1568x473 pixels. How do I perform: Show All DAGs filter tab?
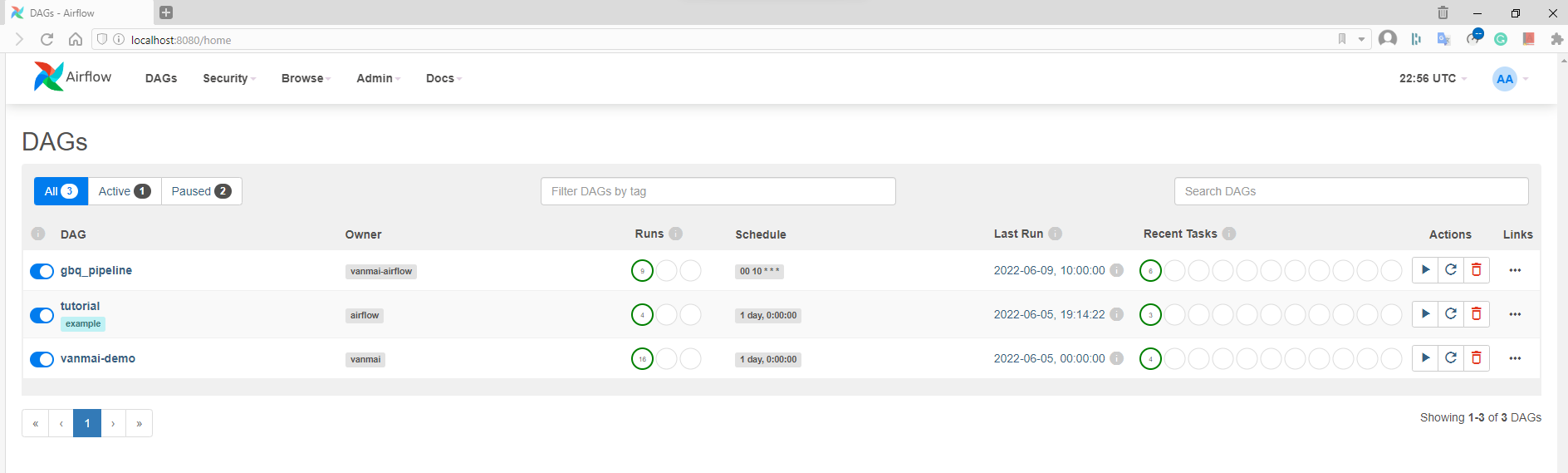[x=61, y=191]
